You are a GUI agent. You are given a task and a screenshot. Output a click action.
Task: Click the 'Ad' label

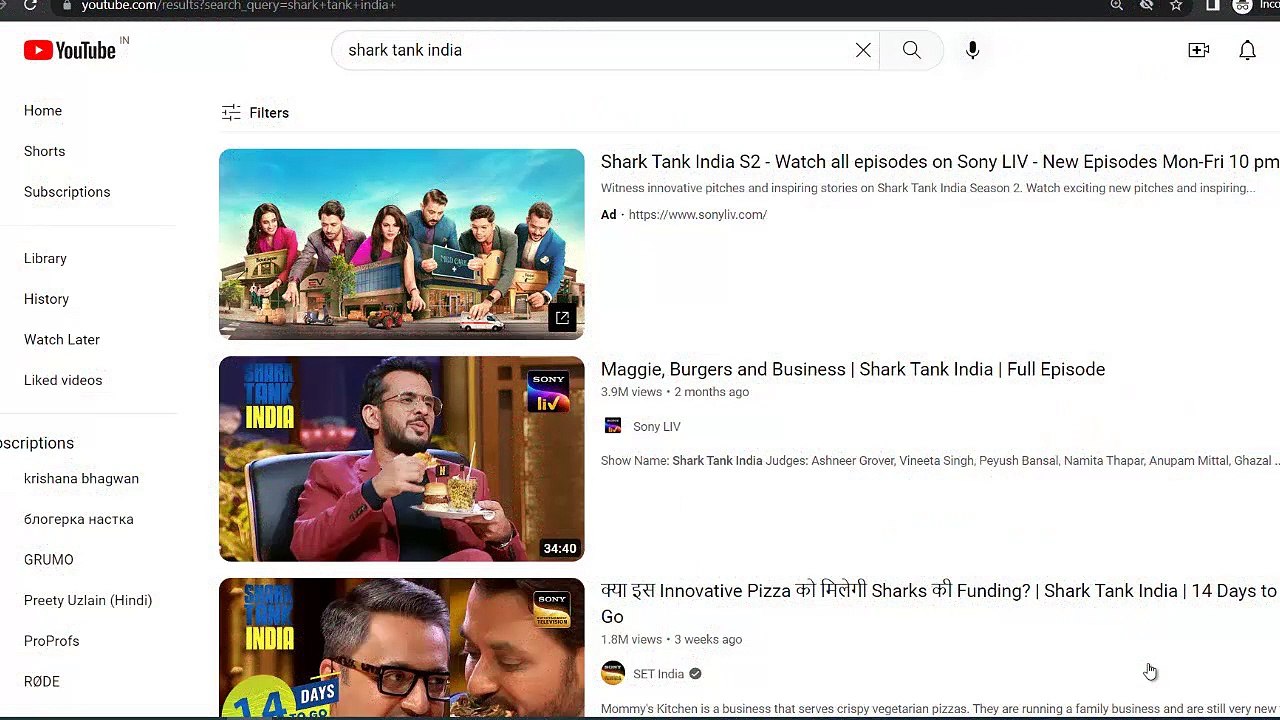click(608, 215)
